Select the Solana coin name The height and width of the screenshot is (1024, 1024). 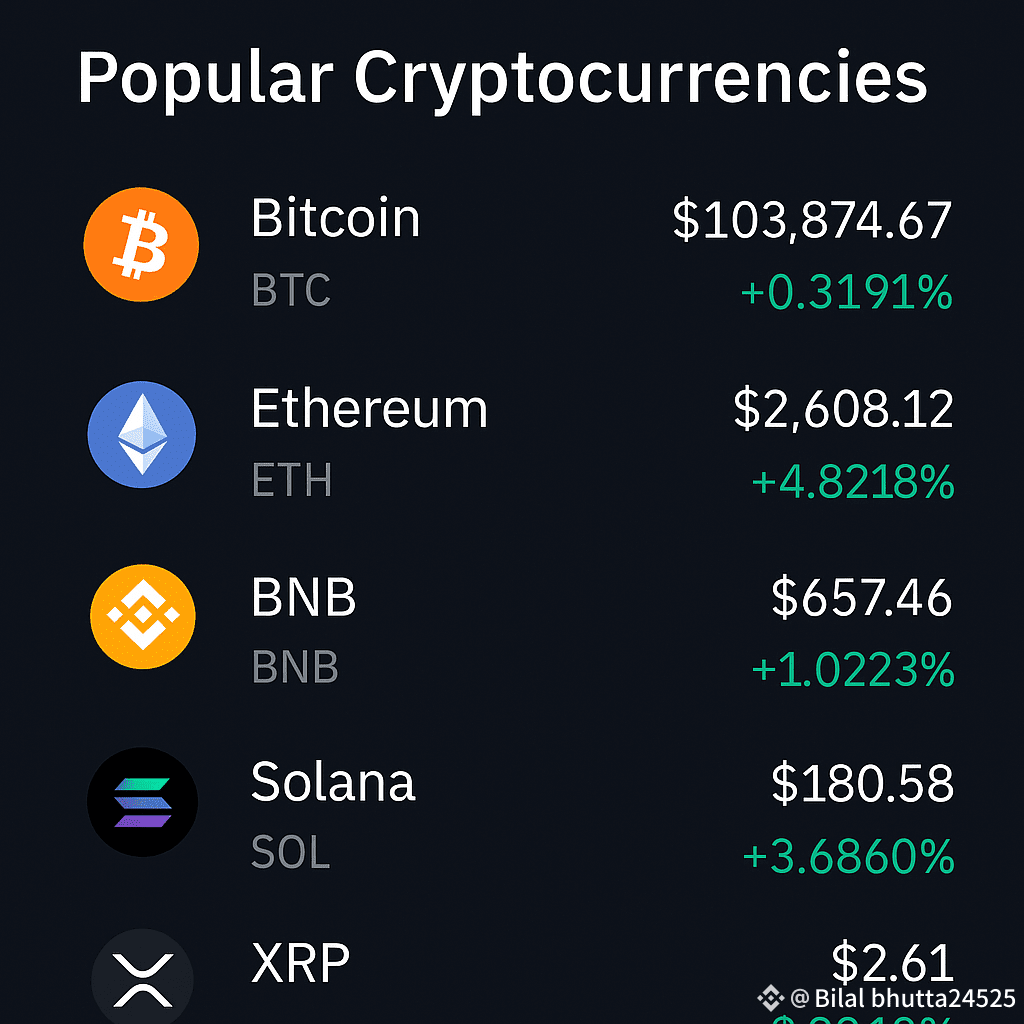332,782
